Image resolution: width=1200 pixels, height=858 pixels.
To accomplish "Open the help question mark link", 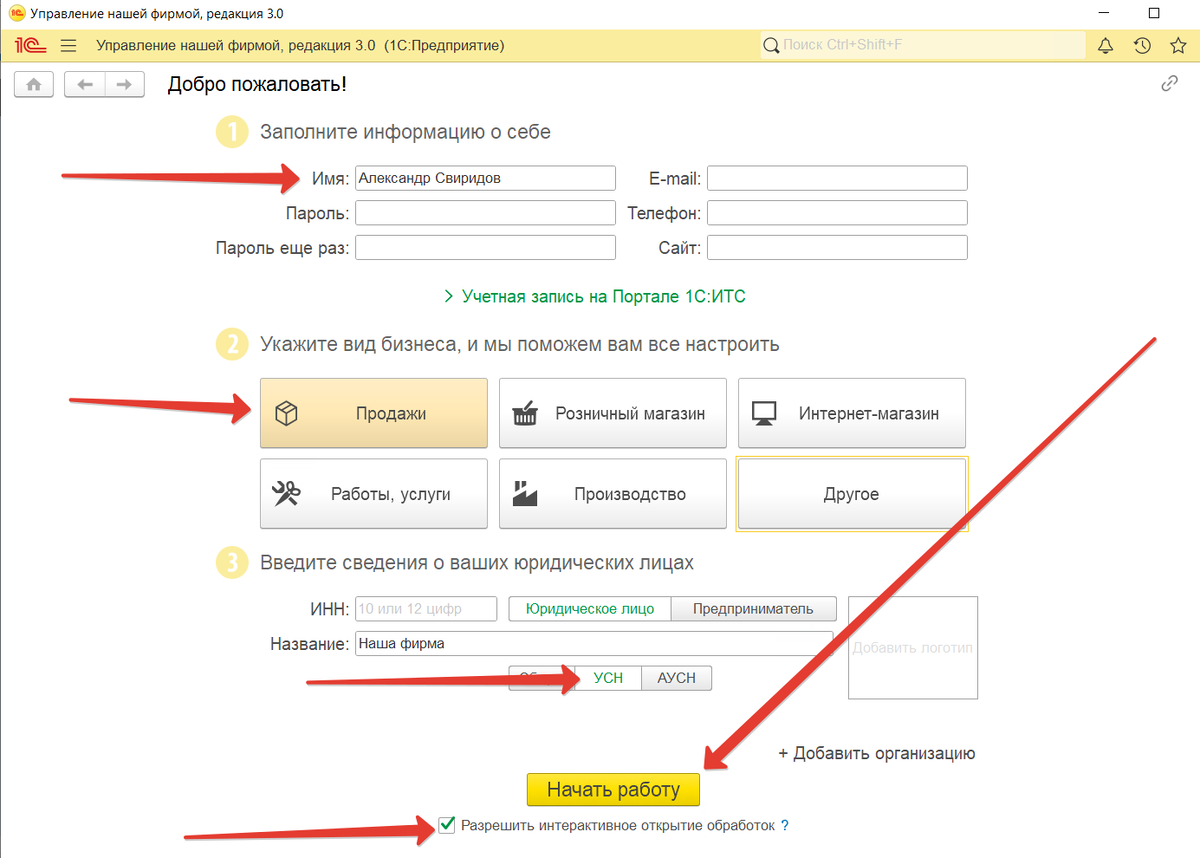I will pyautogui.click(x=785, y=826).
